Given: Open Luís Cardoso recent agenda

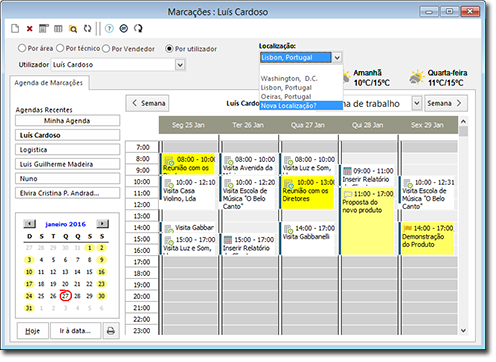Looking at the screenshot, I should click(x=67, y=135).
